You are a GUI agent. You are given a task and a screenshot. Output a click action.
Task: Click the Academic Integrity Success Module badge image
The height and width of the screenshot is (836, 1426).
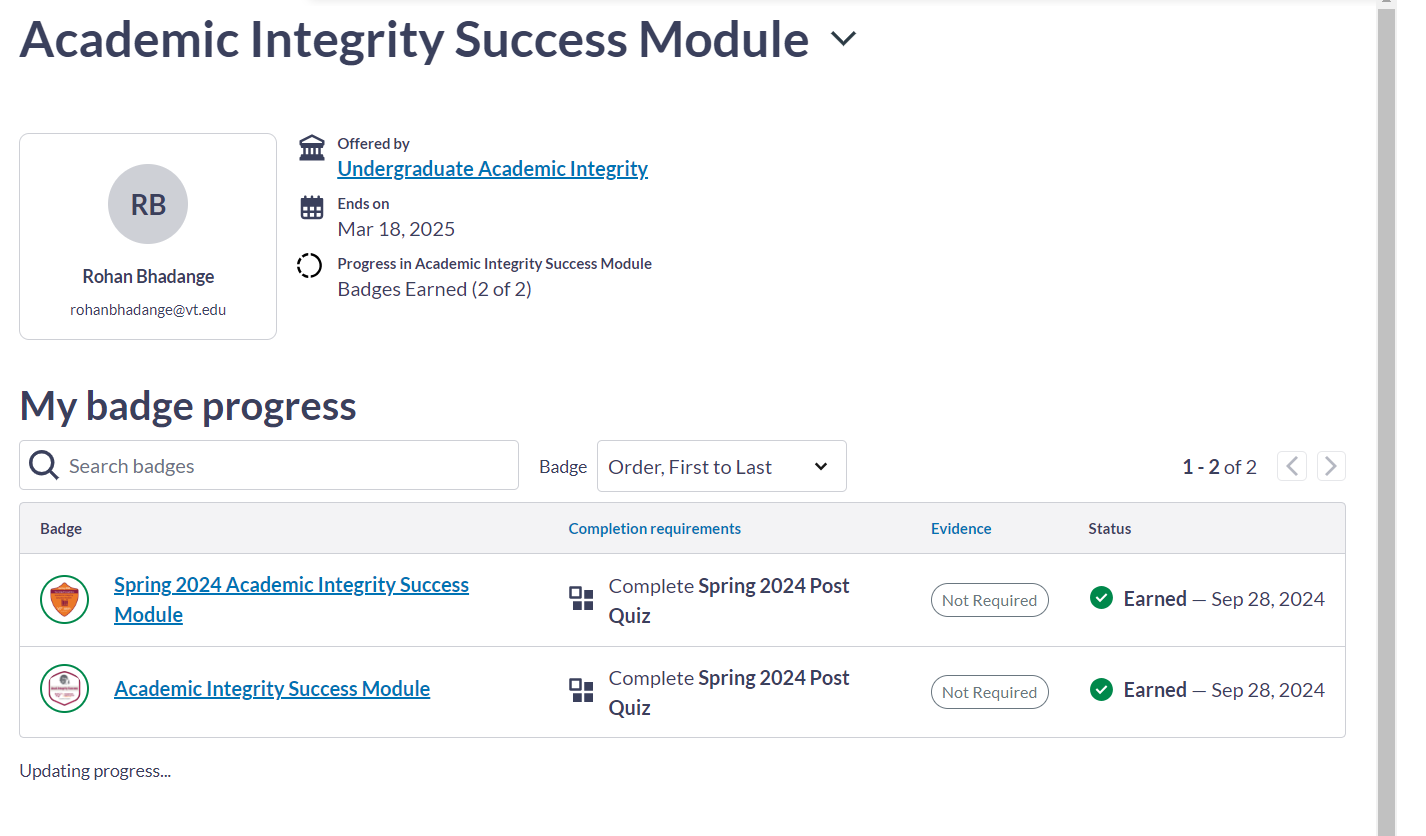64,689
